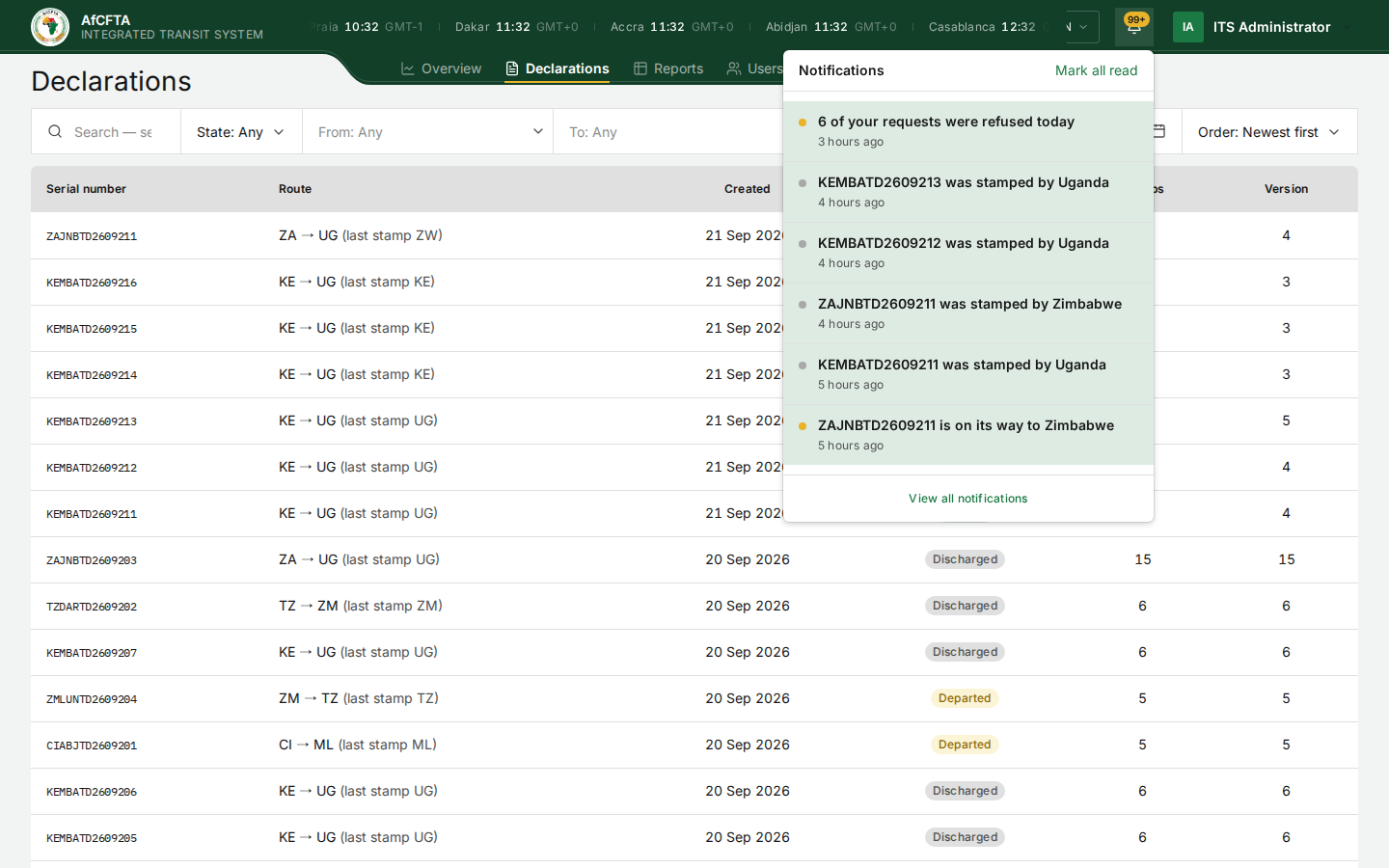1389x868 pixels.
Task: Open declaration ZMLUNTD2609204 serial number
Action: (x=92, y=699)
